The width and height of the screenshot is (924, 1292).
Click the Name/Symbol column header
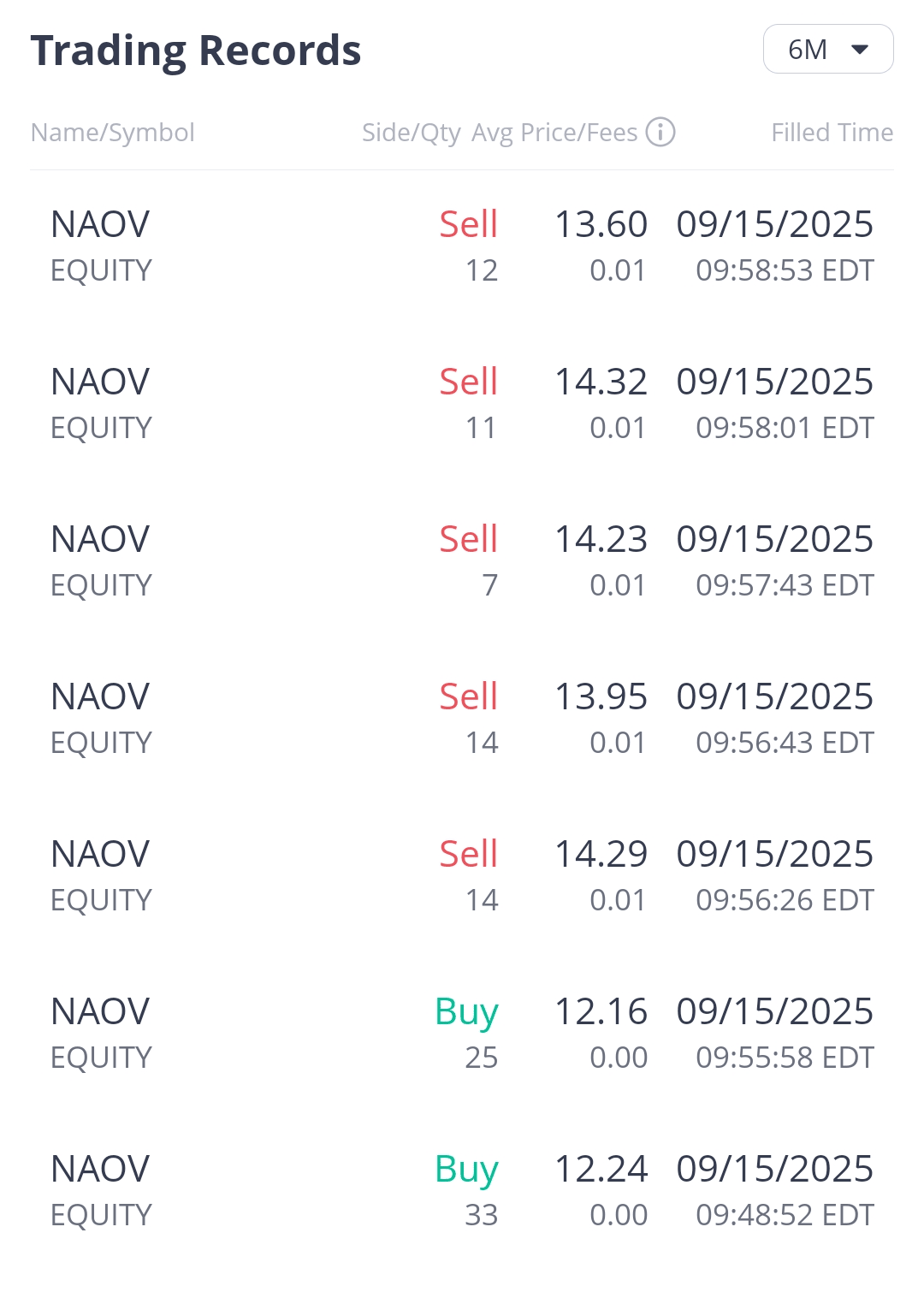pyautogui.click(x=112, y=133)
